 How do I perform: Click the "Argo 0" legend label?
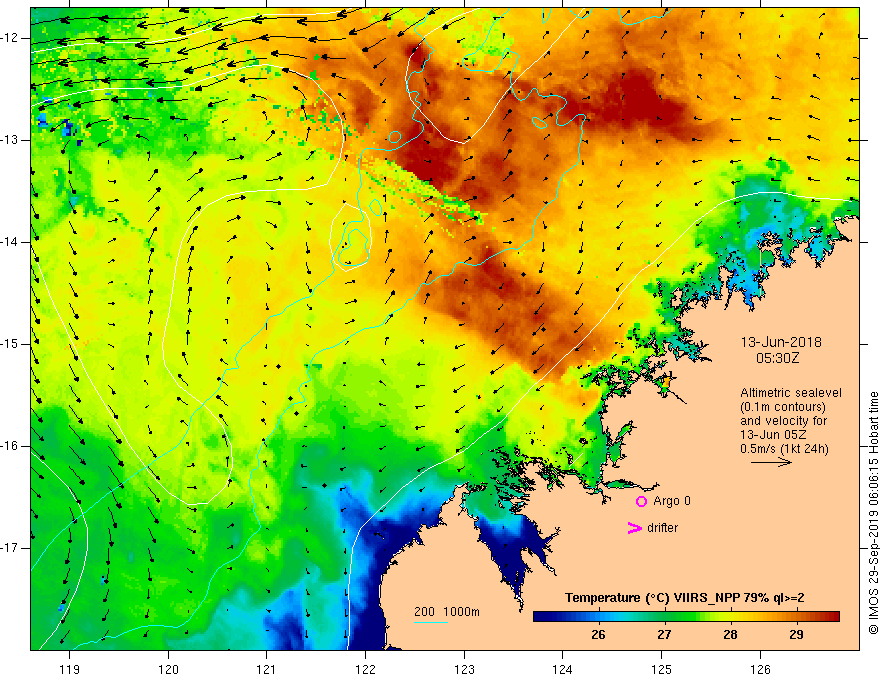coord(672,501)
